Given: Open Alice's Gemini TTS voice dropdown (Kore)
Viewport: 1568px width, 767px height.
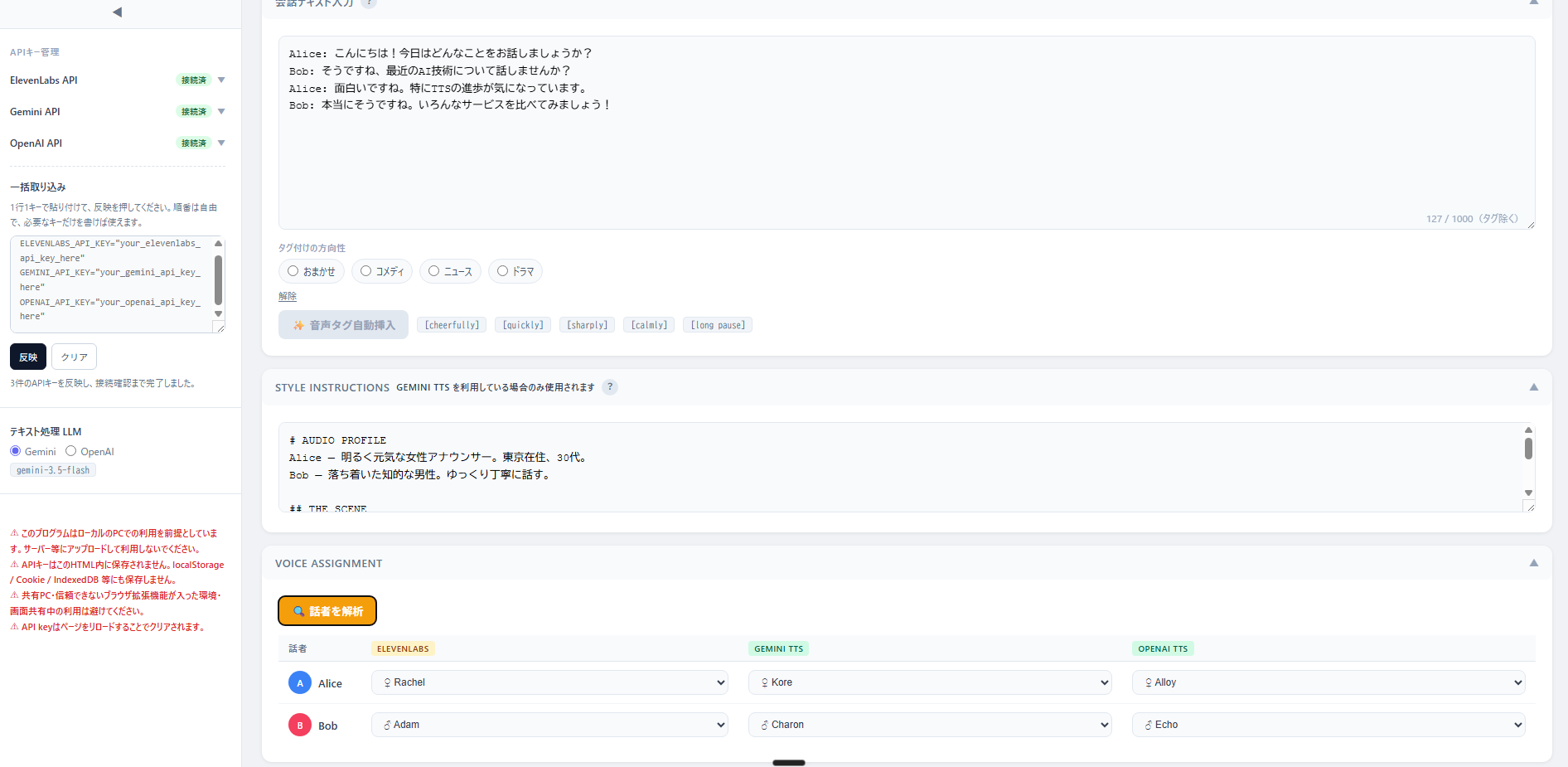Looking at the screenshot, I should [x=930, y=682].
